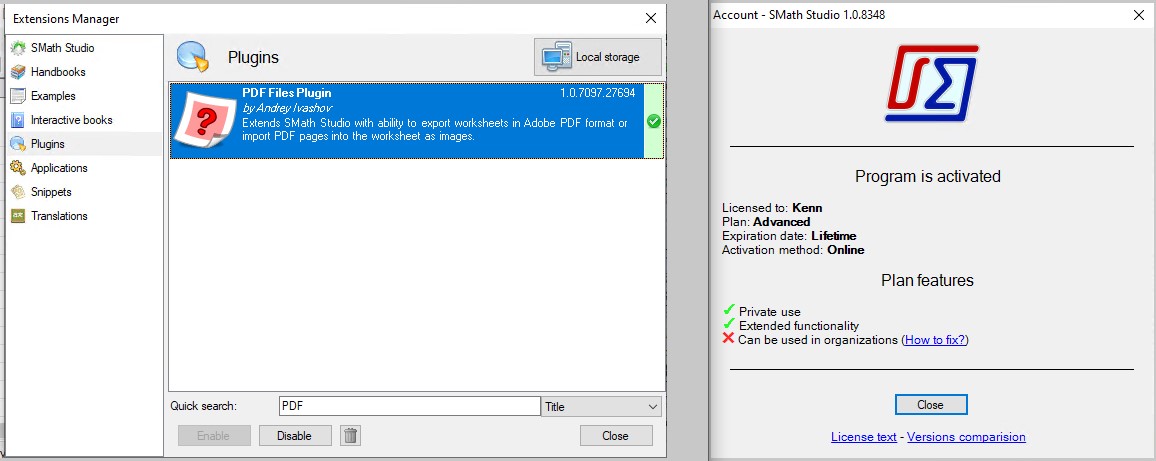Click the Applications gears icon

(x=18, y=168)
